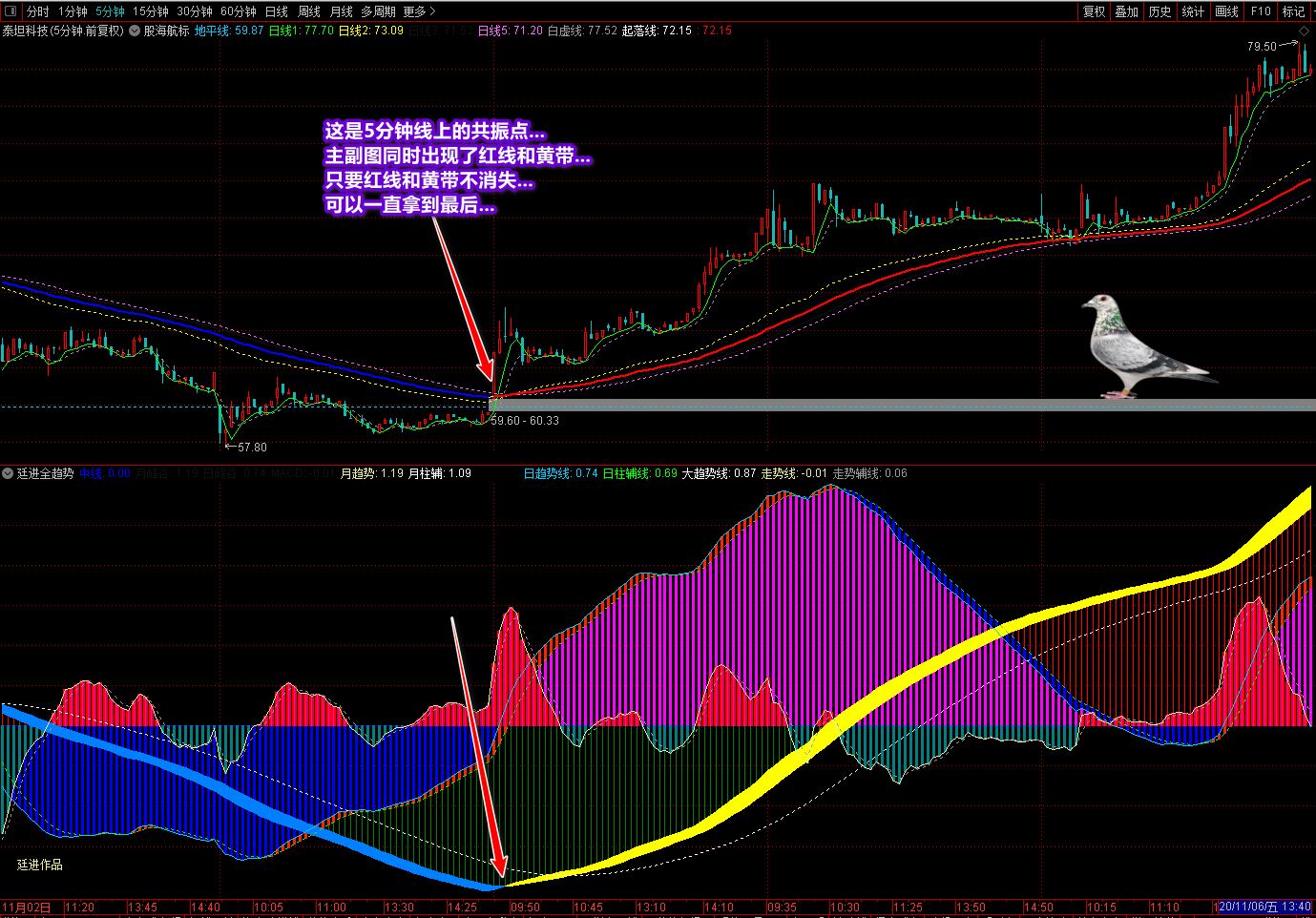Switch to the 1分钟 period tab
The height and width of the screenshot is (918, 1316).
73,11
